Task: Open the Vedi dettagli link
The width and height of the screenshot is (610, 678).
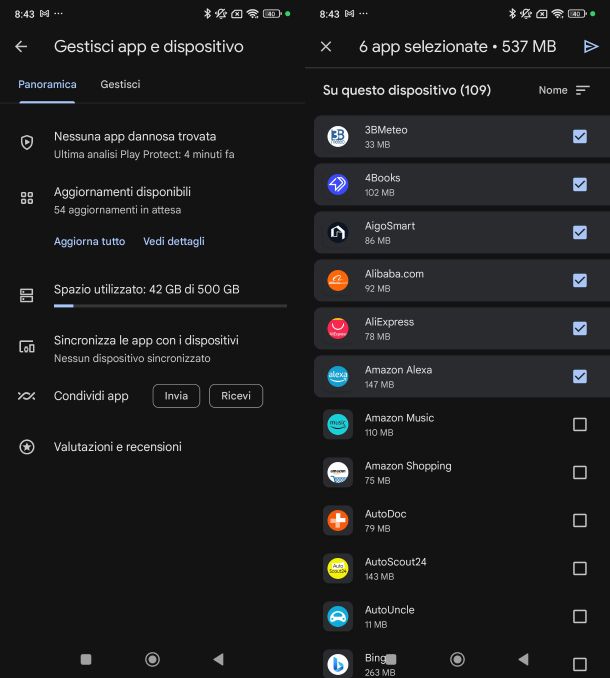Action: pos(174,241)
